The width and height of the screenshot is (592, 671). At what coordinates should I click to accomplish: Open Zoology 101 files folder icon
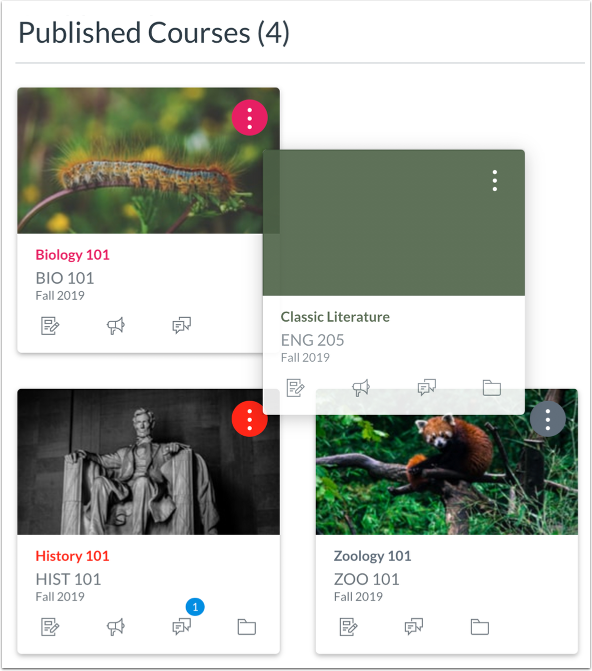tap(480, 627)
